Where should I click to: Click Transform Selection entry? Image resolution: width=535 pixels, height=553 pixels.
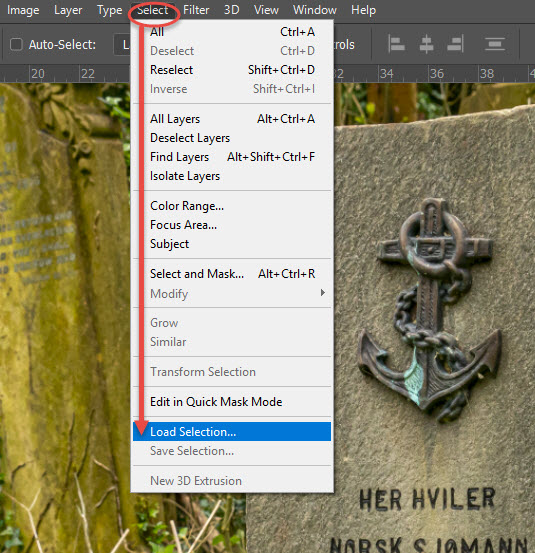232,372
